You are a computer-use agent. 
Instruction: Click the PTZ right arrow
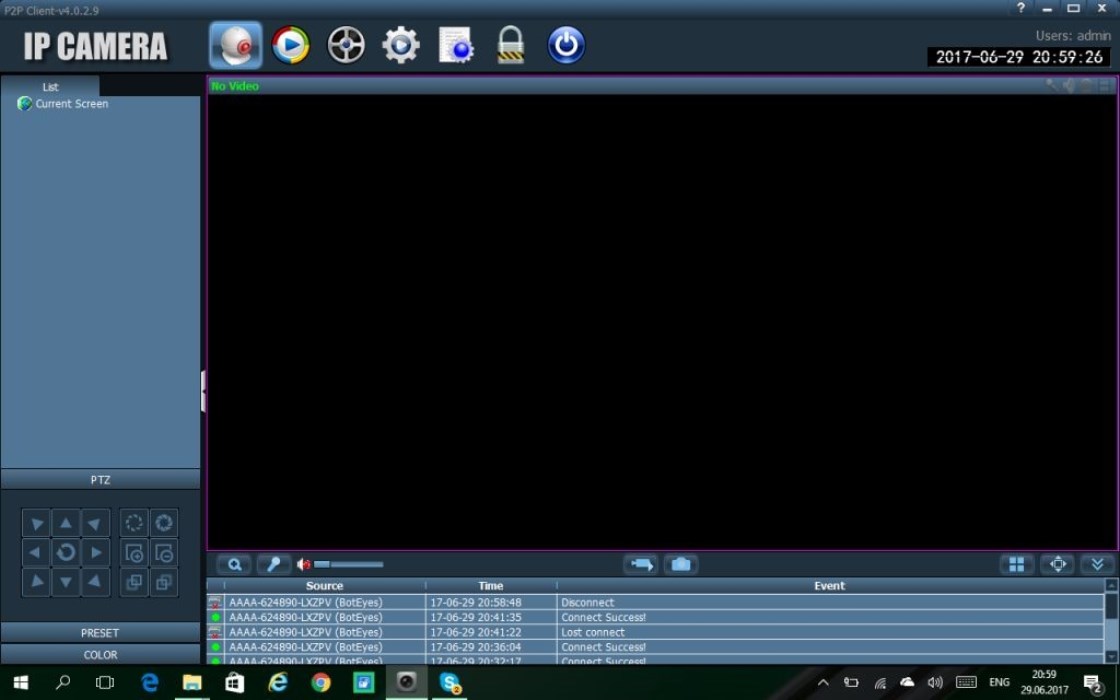pyautogui.click(x=96, y=552)
